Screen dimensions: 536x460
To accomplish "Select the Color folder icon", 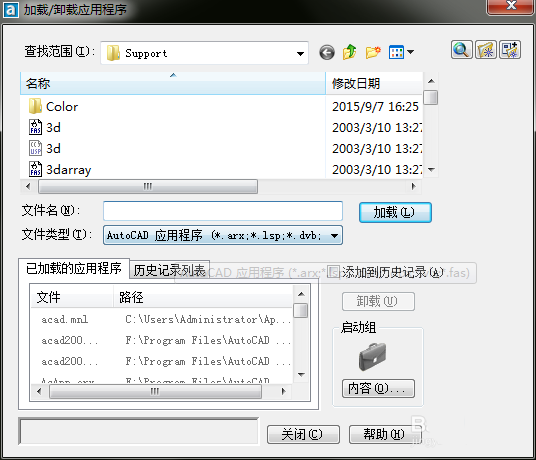I will pyautogui.click(x=35, y=106).
